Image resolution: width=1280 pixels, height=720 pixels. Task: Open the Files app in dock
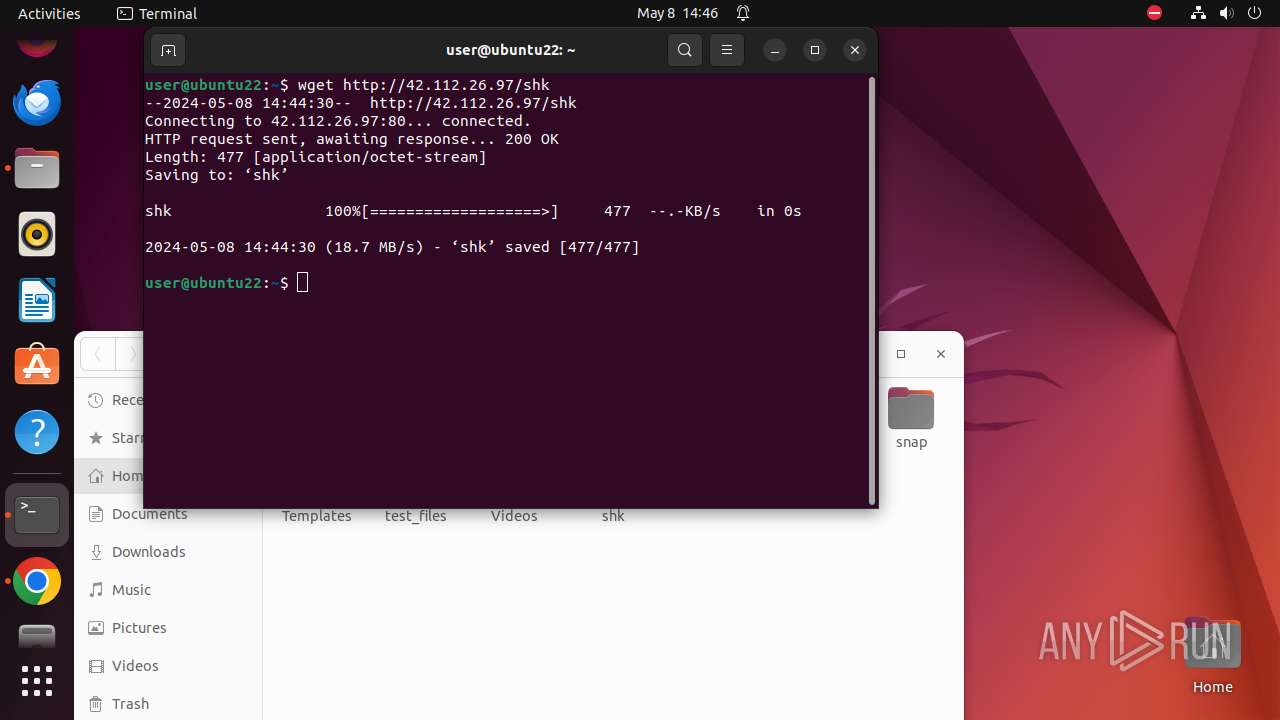coord(37,168)
